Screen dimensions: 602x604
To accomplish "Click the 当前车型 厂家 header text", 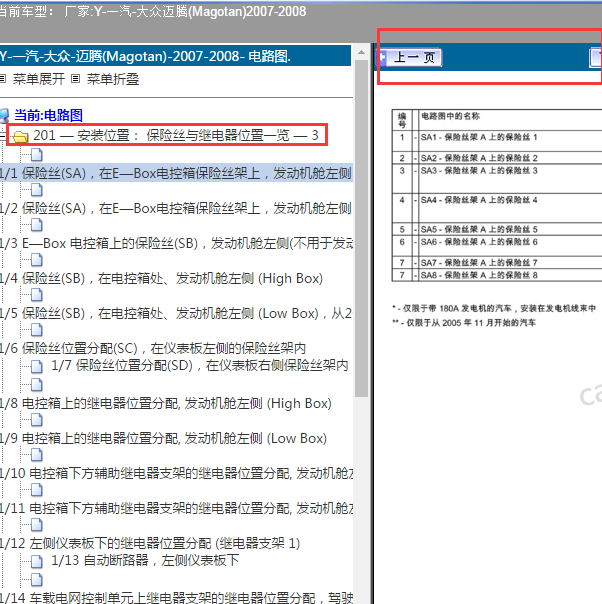I will [153, 12].
